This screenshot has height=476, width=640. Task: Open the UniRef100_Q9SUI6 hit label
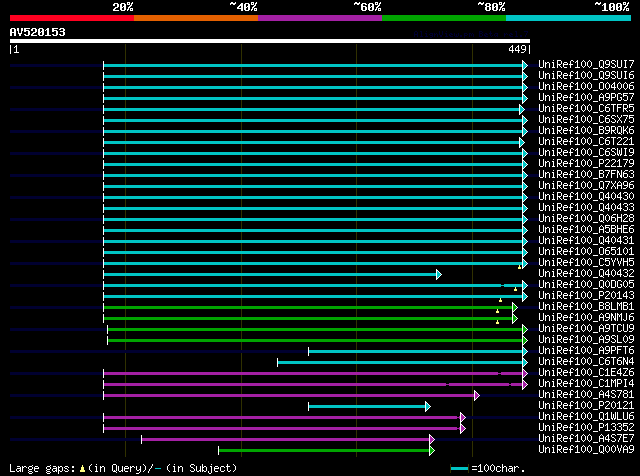click(x=586, y=76)
